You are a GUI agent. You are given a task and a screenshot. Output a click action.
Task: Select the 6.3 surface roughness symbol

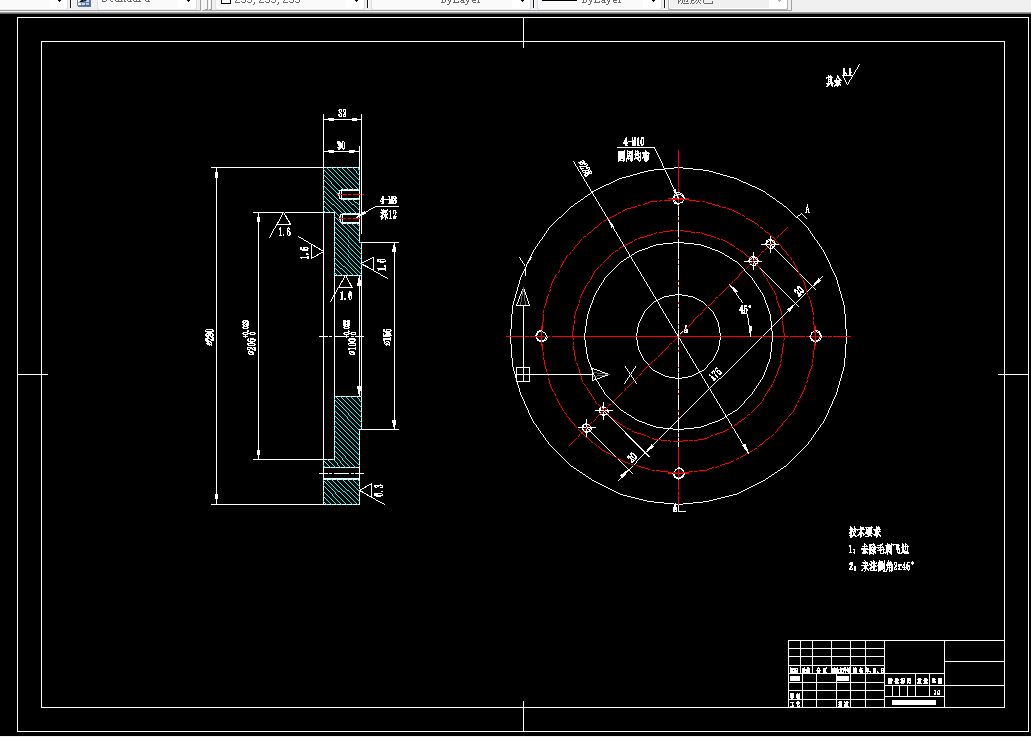click(372, 491)
